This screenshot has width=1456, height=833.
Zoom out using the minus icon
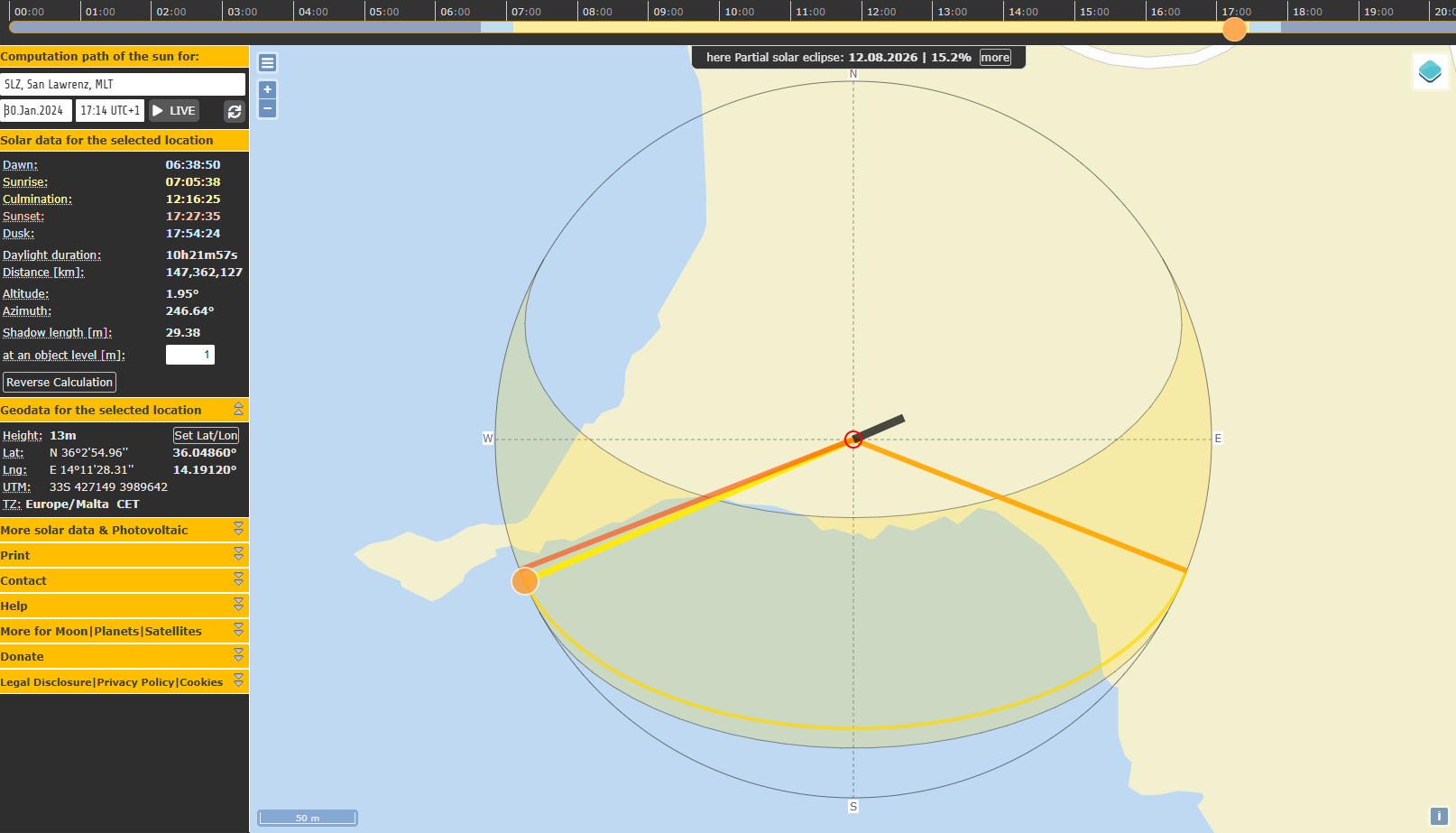tap(267, 108)
